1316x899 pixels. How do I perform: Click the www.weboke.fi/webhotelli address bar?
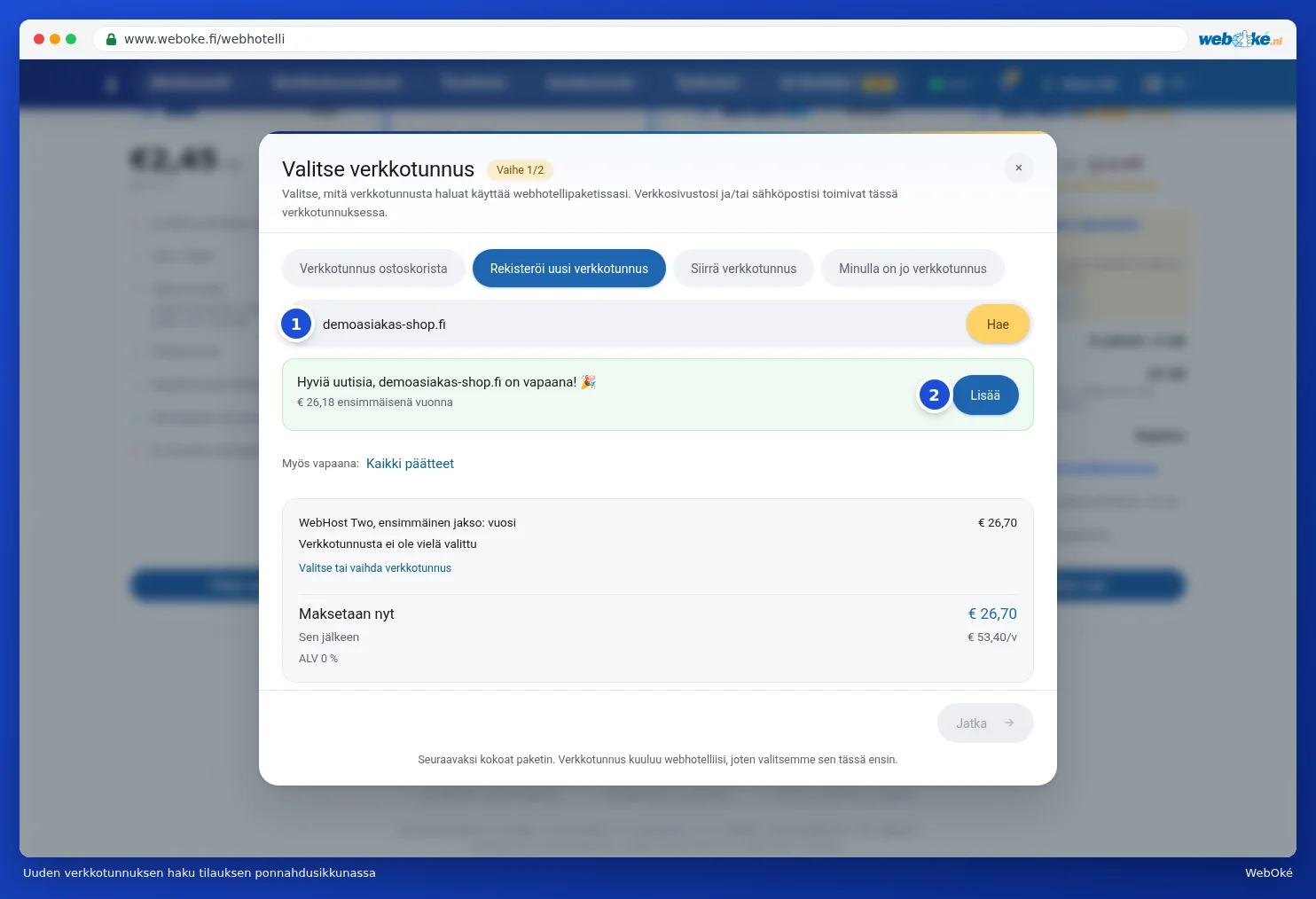639,39
